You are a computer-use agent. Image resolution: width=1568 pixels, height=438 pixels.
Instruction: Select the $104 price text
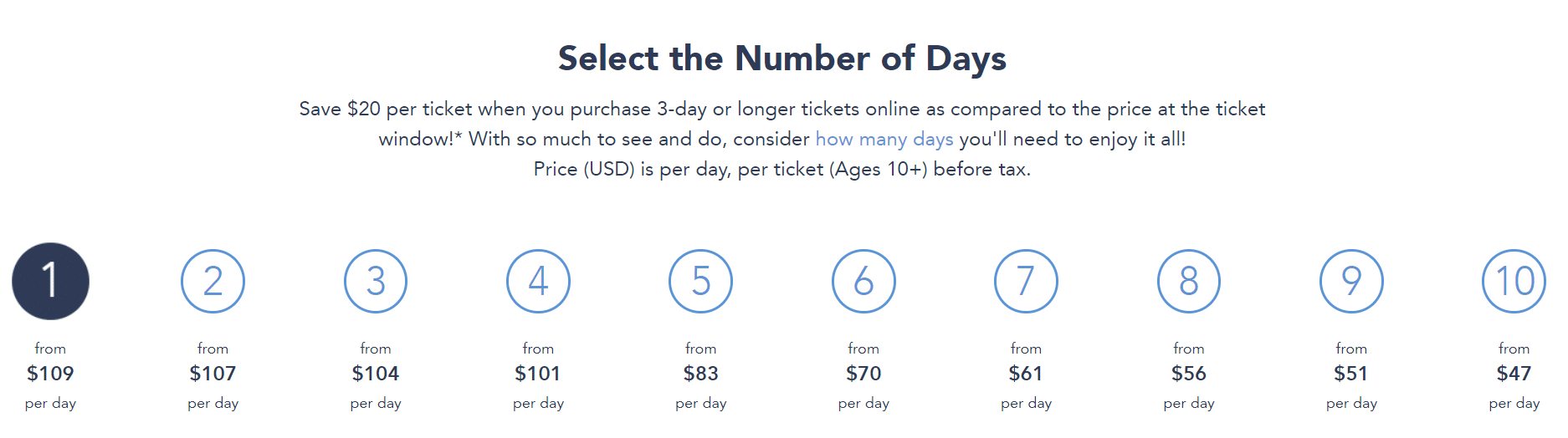(376, 374)
